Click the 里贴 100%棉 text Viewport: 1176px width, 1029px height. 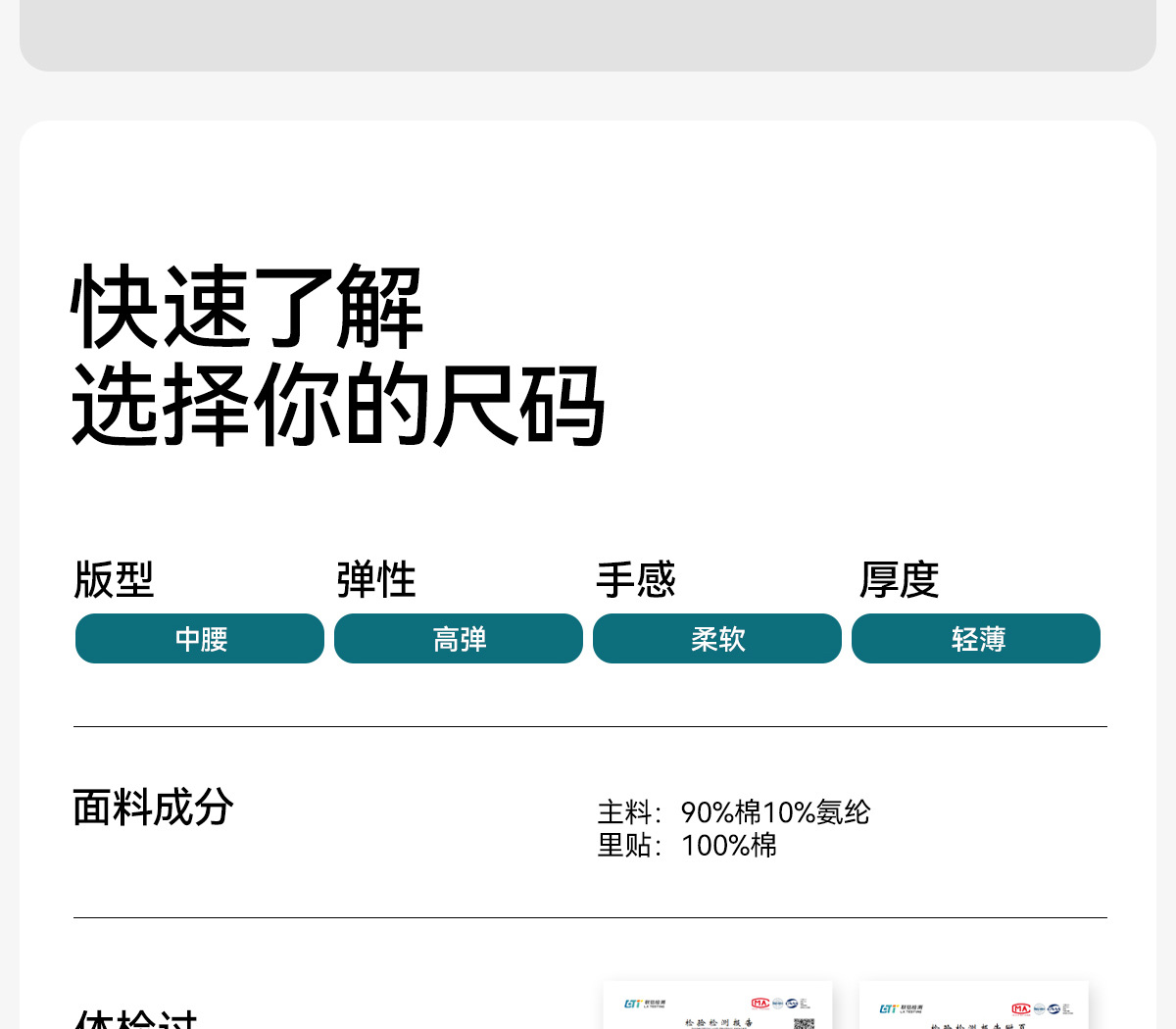(687, 845)
